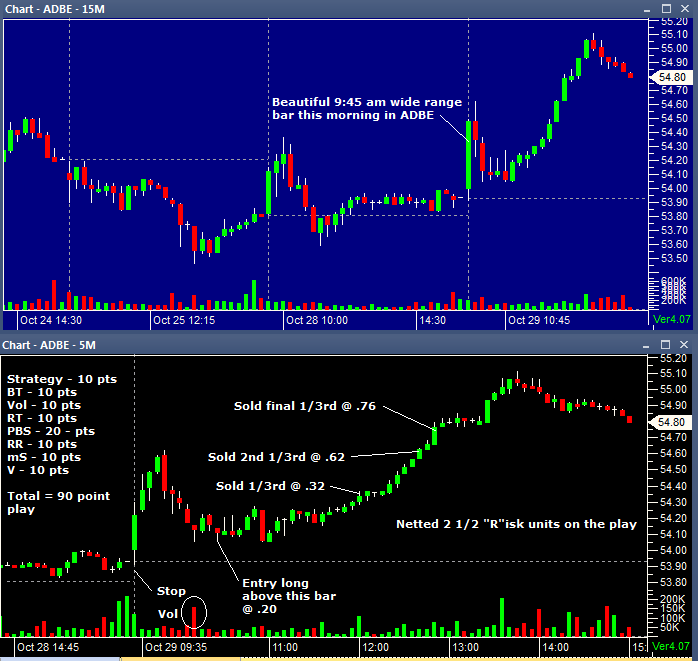Screen dimensions: 698x661
Task: Click 'Sold 1/3rd @ .32' annotation
Action: [x=270, y=486]
